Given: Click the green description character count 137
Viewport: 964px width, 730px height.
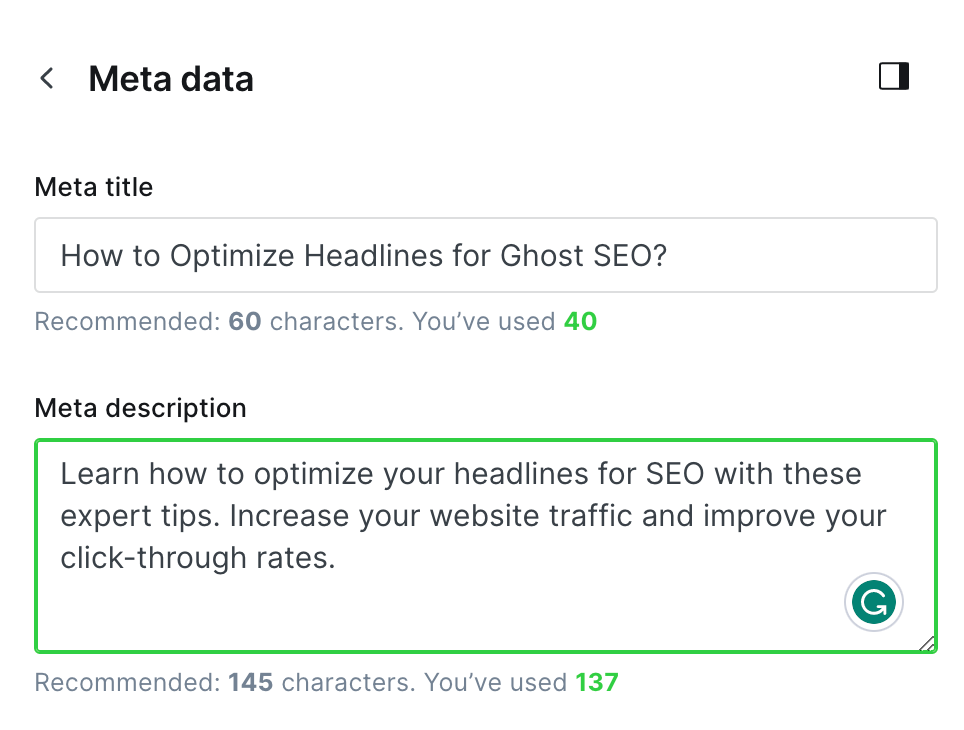Looking at the screenshot, I should tap(597, 683).
